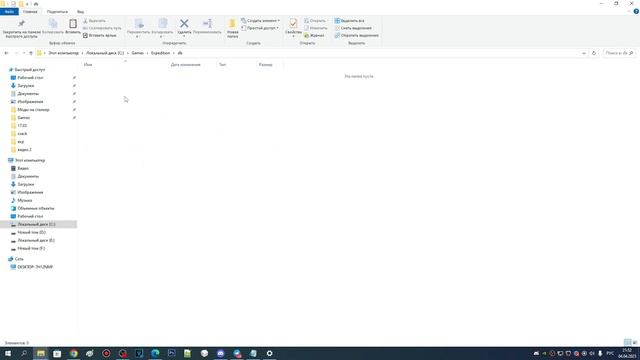640x360 pixels.
Task: Switch to details view icon in status bar
Action: [x=627, y=342]
